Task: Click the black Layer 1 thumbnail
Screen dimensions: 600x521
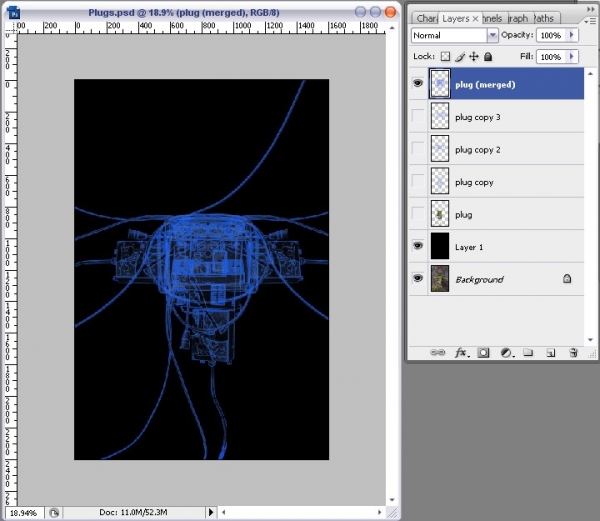Action: point(440,246)
